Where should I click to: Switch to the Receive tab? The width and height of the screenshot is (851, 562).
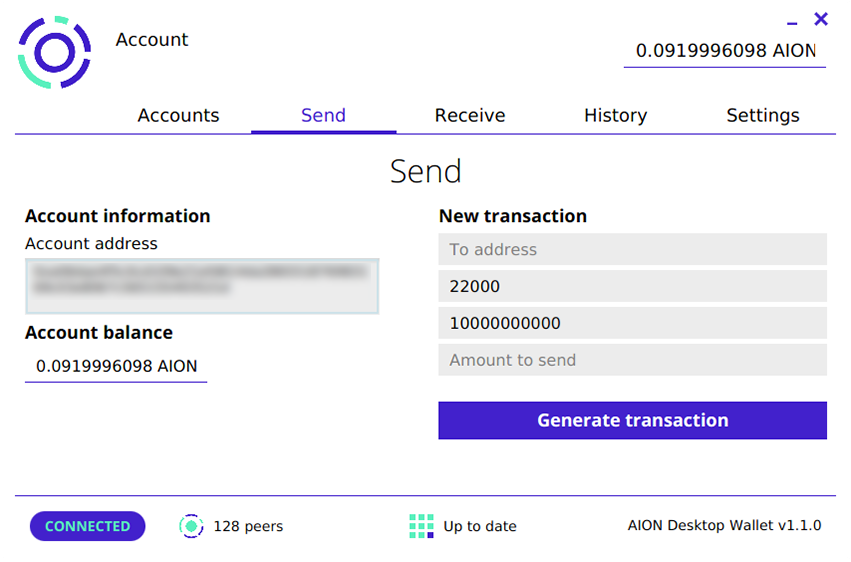coord(470,115)
